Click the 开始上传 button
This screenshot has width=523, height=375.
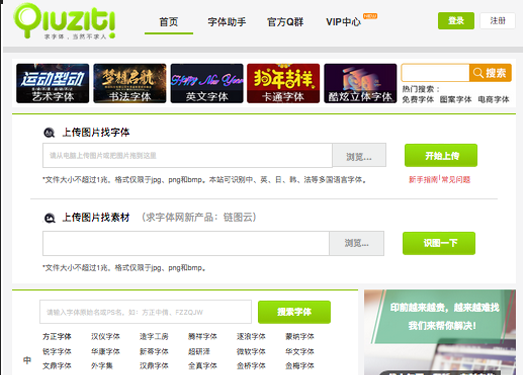(x=441, y=155)
